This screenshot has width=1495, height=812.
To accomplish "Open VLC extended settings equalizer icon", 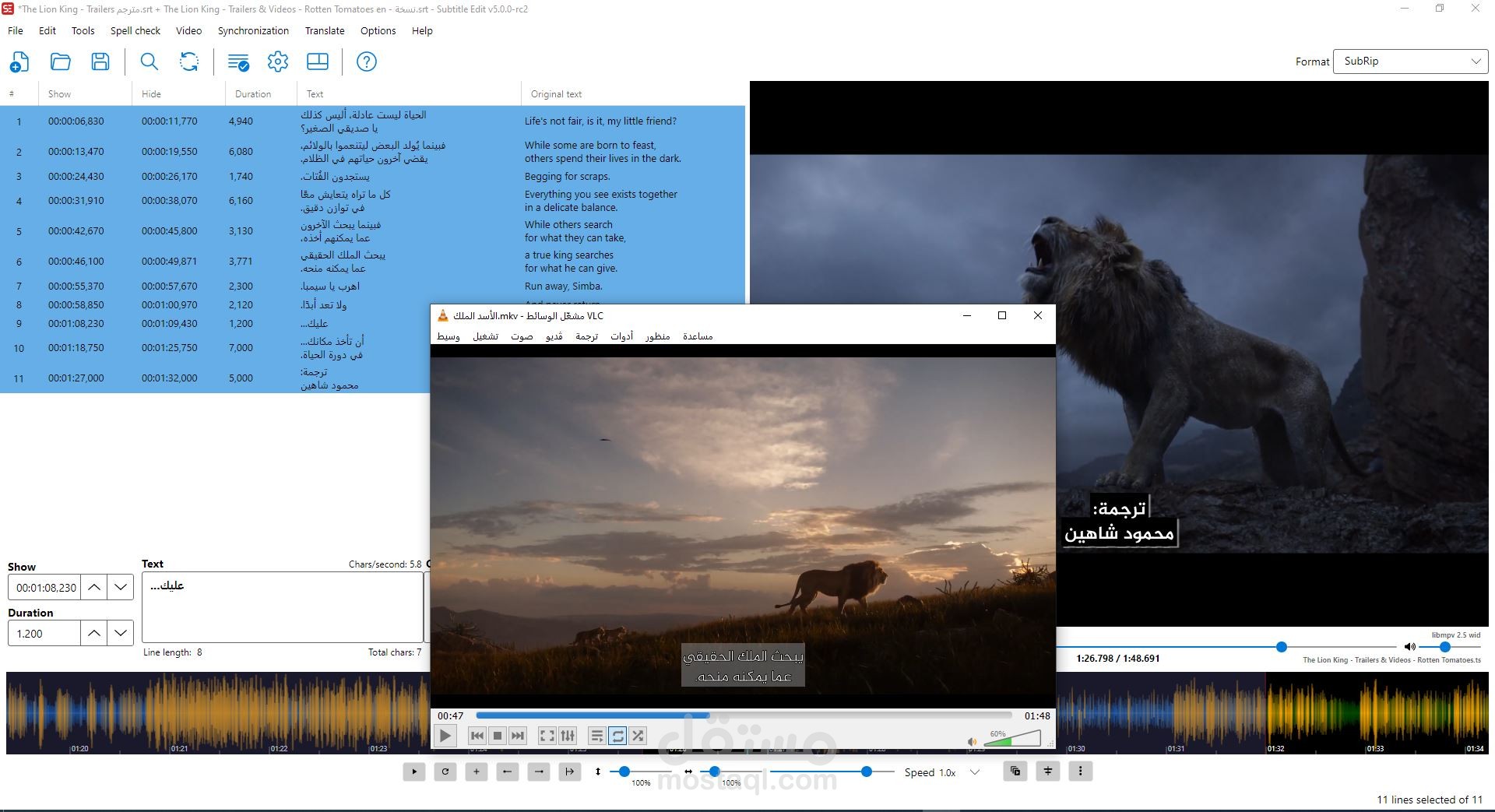I will point(568,736).
